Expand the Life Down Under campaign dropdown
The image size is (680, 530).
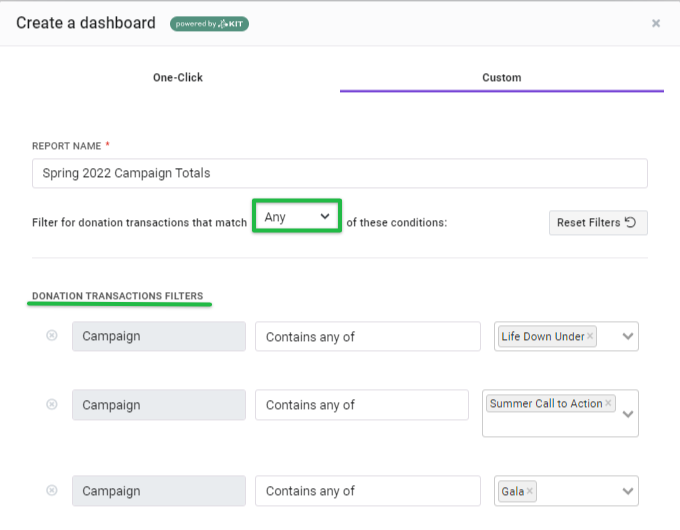coord(628,336)
